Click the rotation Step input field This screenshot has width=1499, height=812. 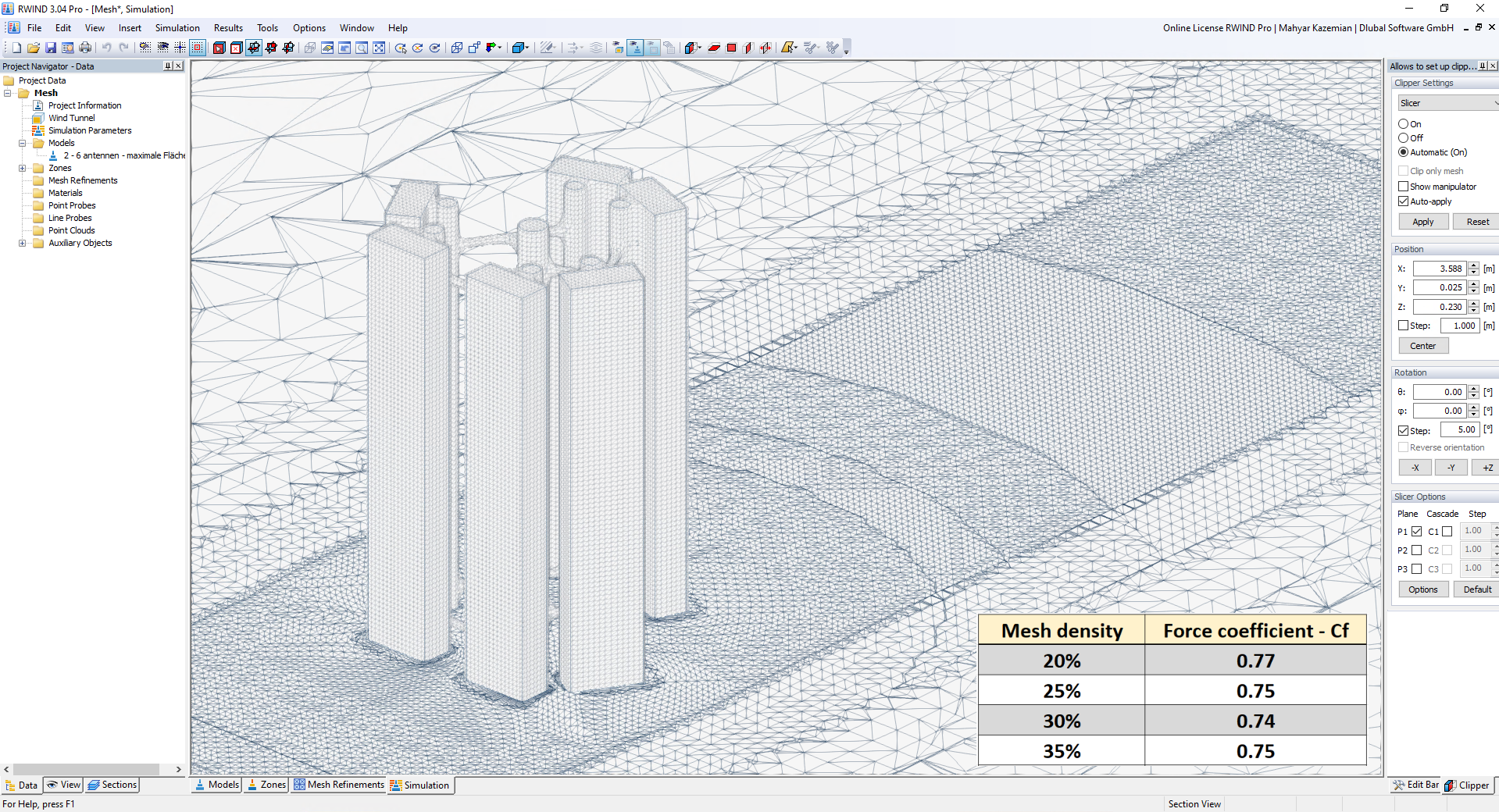(x=1459, y=429)
